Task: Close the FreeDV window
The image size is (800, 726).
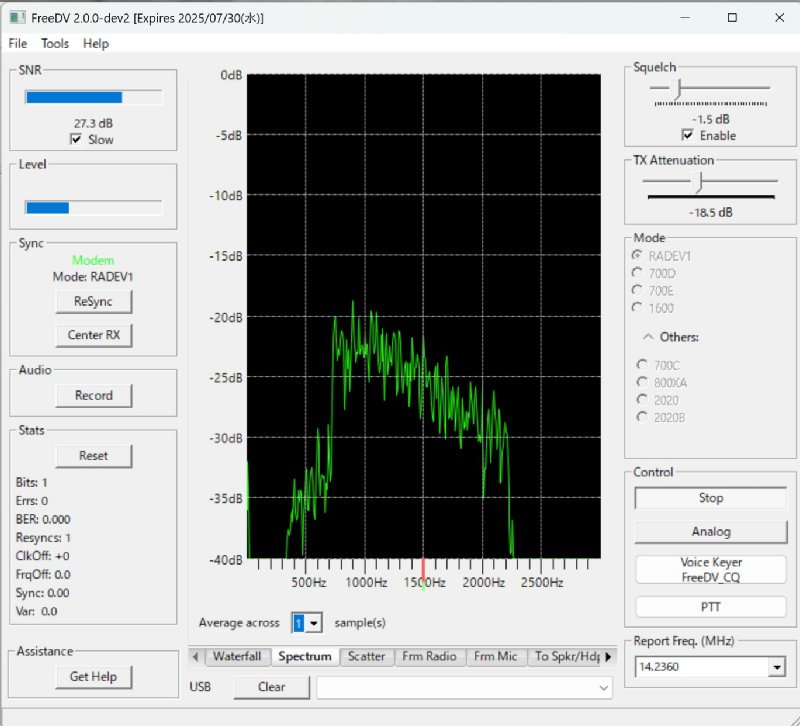Action: 779,18
